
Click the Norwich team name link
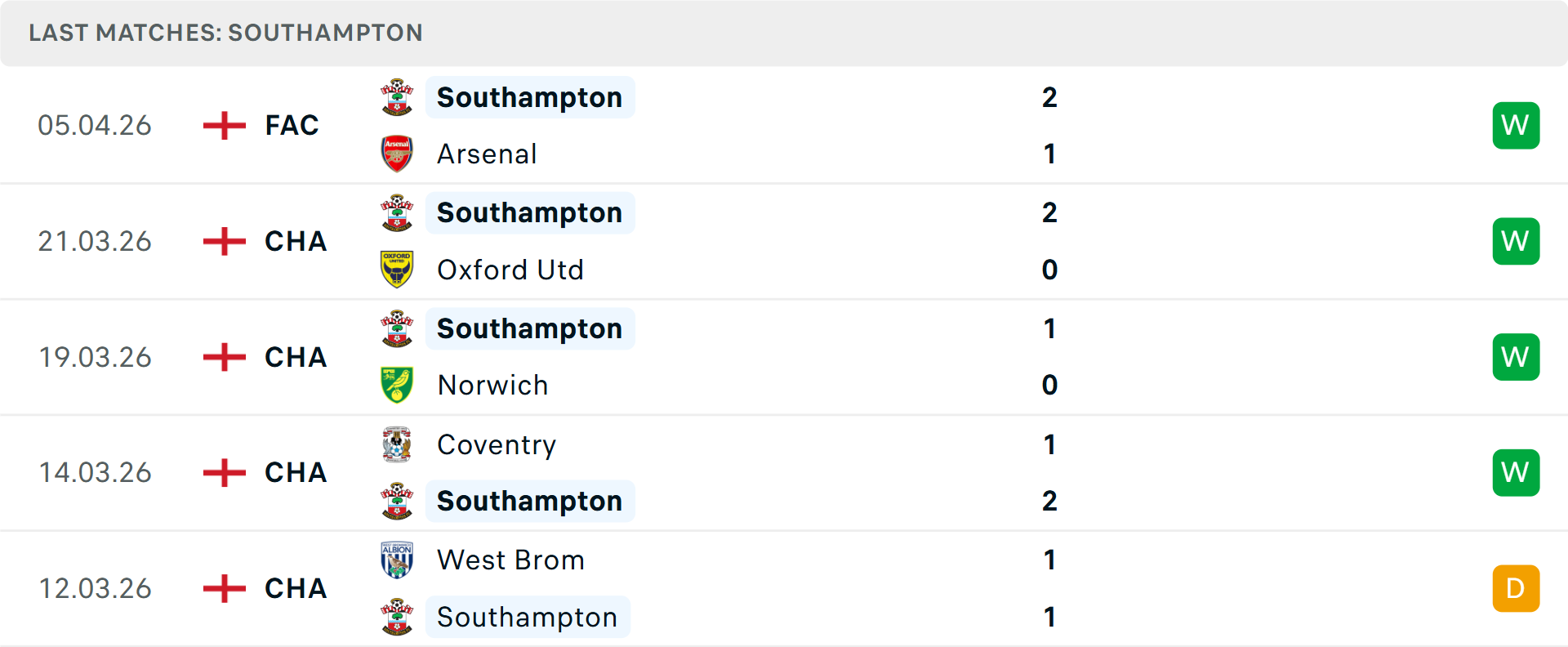(493, 385)
